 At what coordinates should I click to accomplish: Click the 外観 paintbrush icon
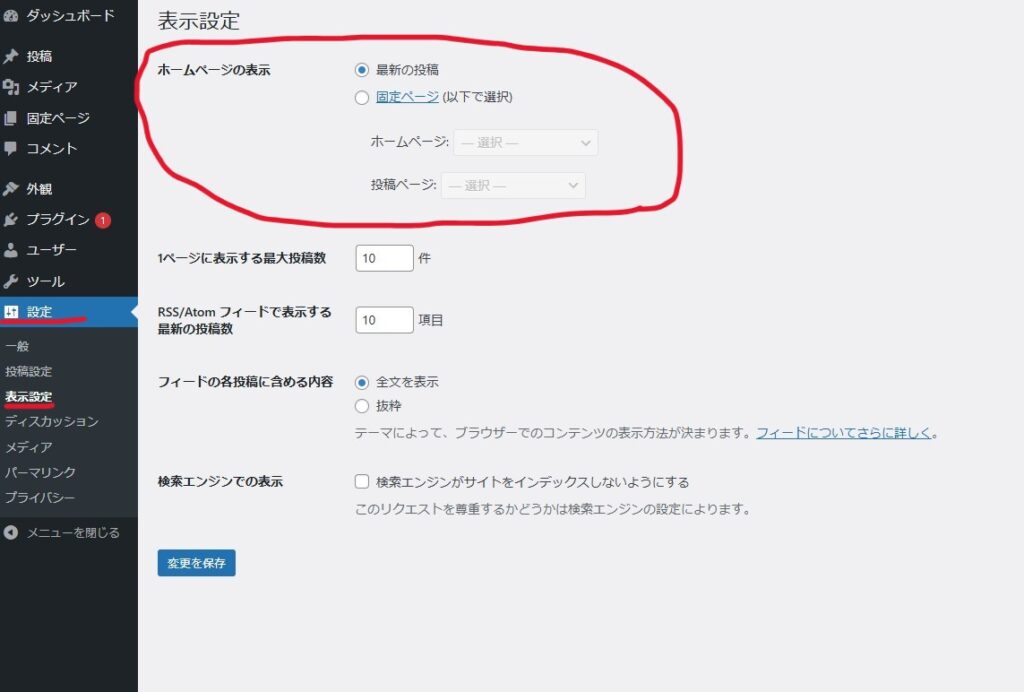[11, 189]
